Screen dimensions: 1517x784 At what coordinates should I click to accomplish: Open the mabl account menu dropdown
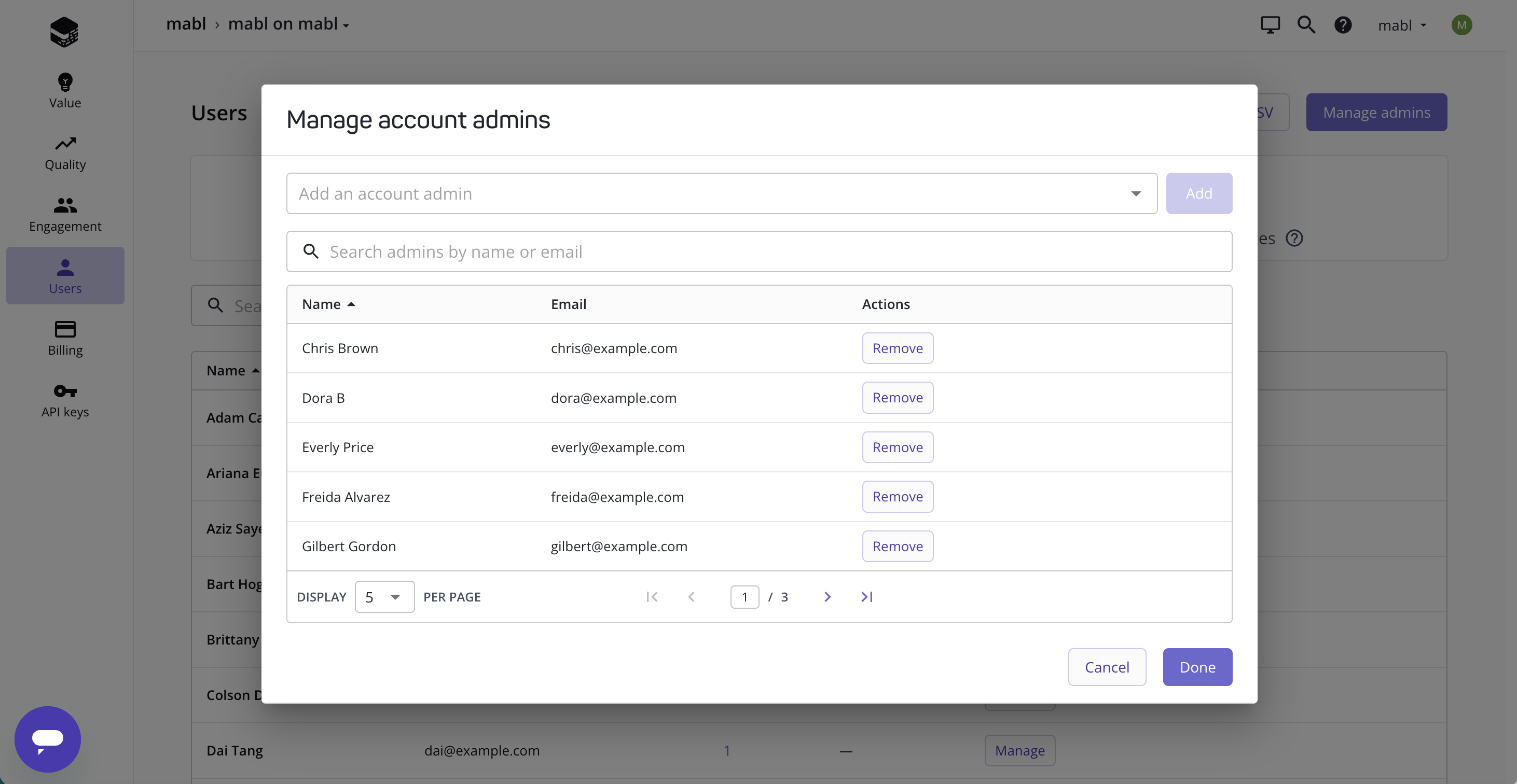1402,25
